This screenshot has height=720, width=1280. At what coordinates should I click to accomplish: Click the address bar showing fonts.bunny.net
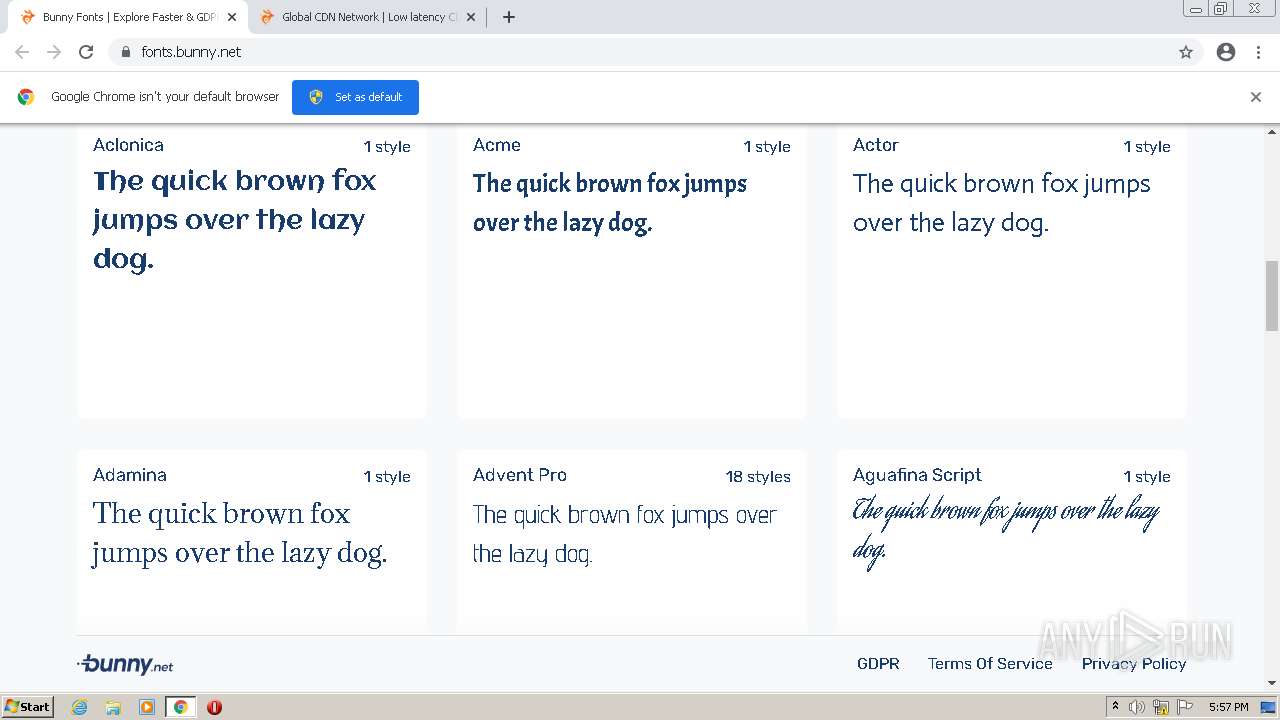640,52
